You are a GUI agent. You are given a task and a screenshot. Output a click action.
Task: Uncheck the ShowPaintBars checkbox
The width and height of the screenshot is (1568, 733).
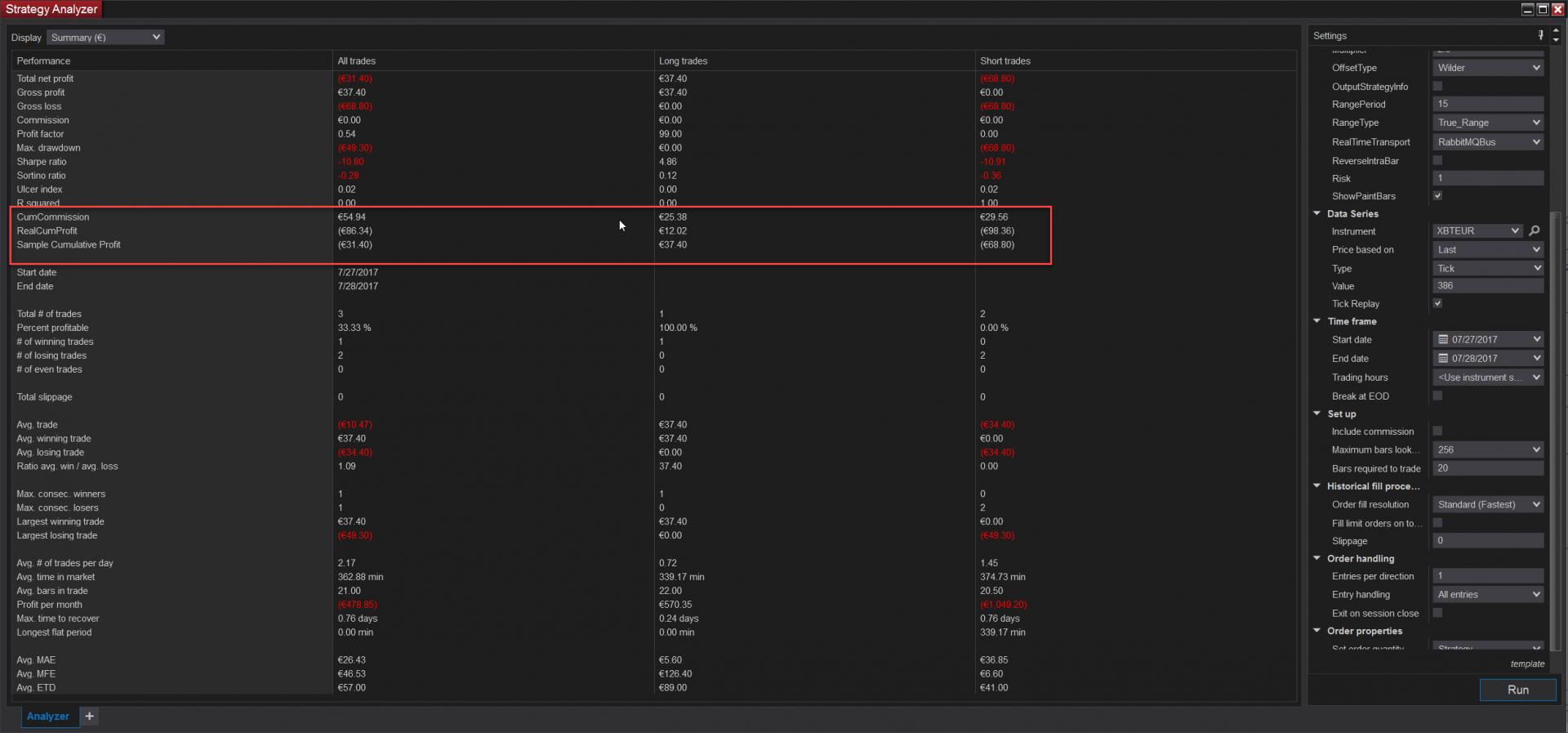(1438, 196)
